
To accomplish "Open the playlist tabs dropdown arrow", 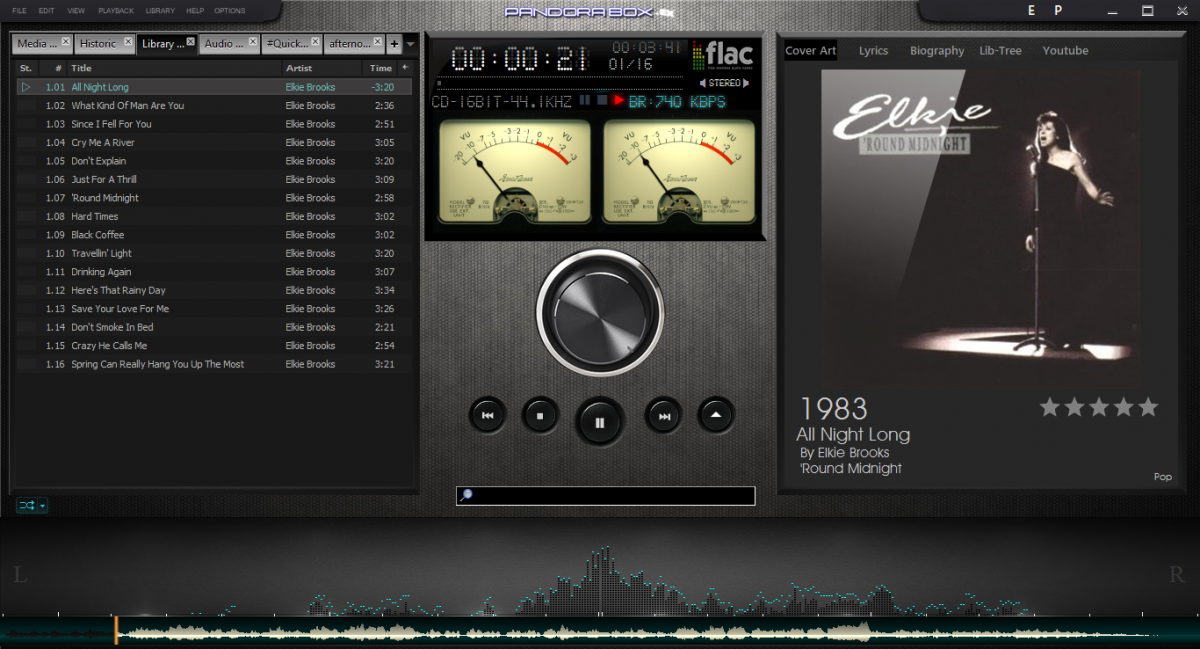I will click(x=410, y=44).
